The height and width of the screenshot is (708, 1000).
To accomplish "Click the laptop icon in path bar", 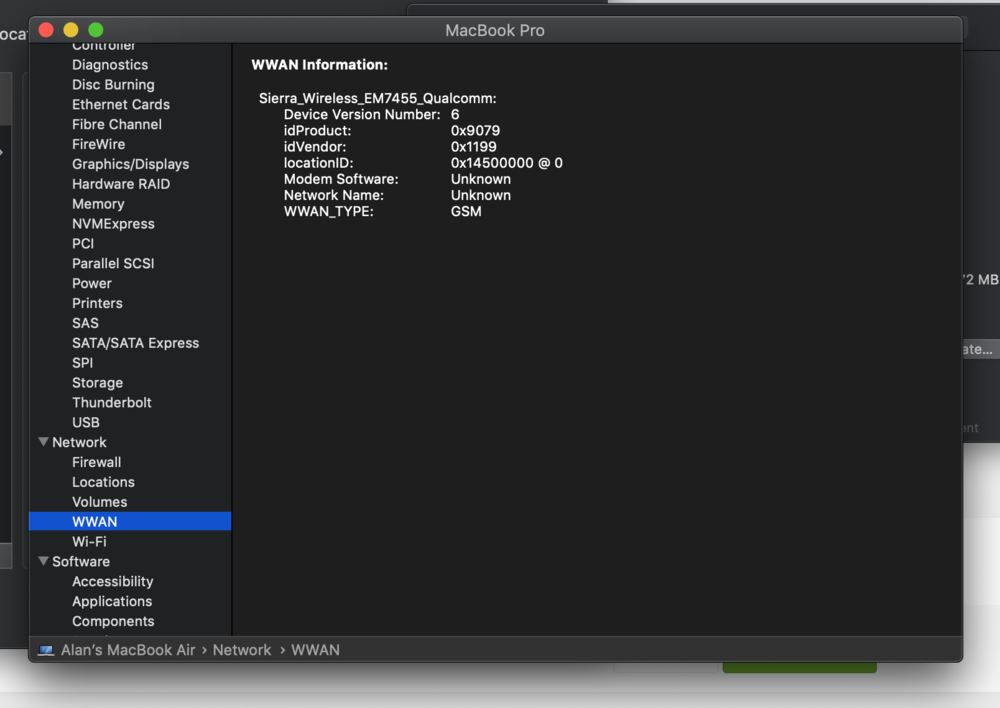I will point(46,650).
